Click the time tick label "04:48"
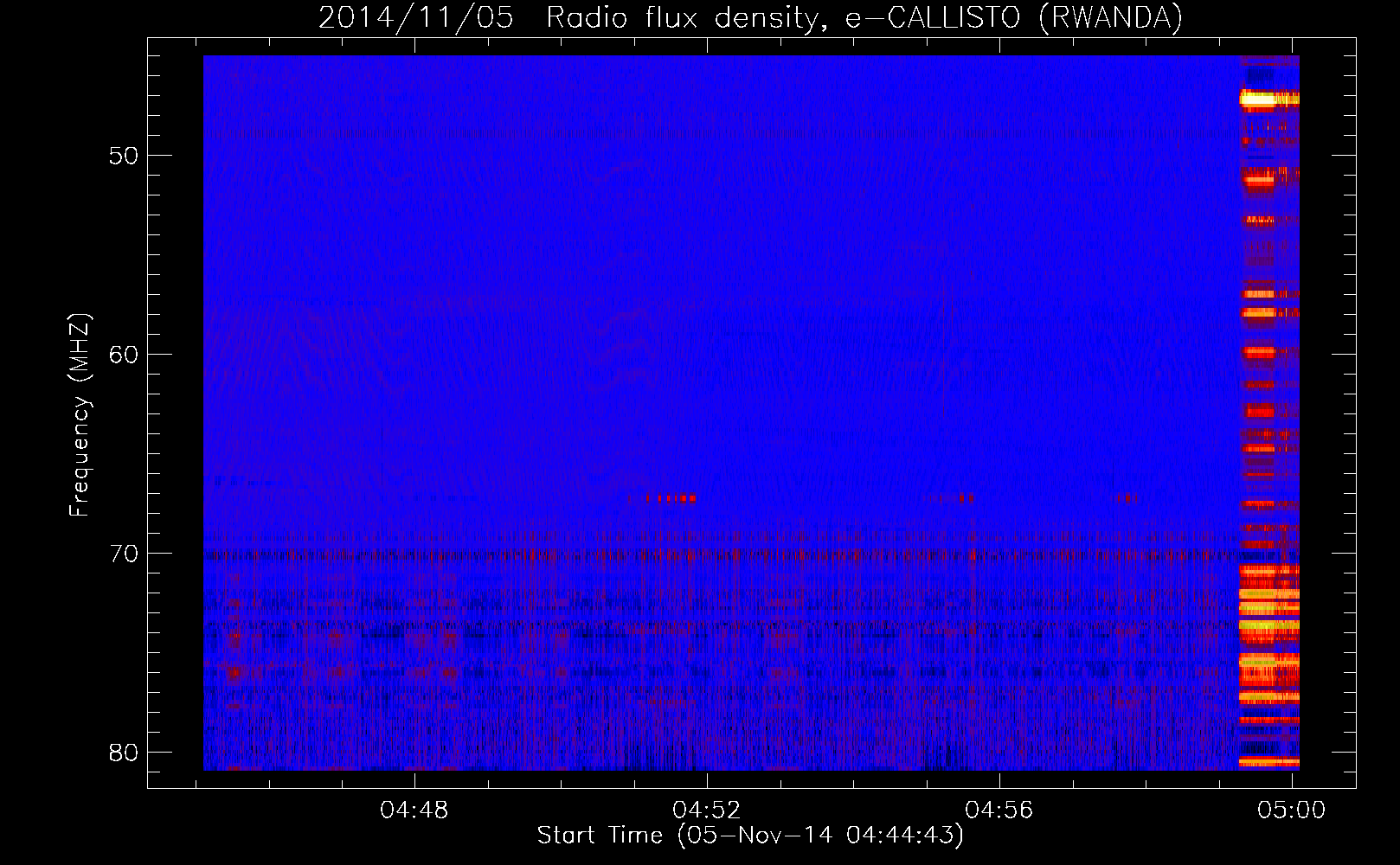 coord(414,811)
